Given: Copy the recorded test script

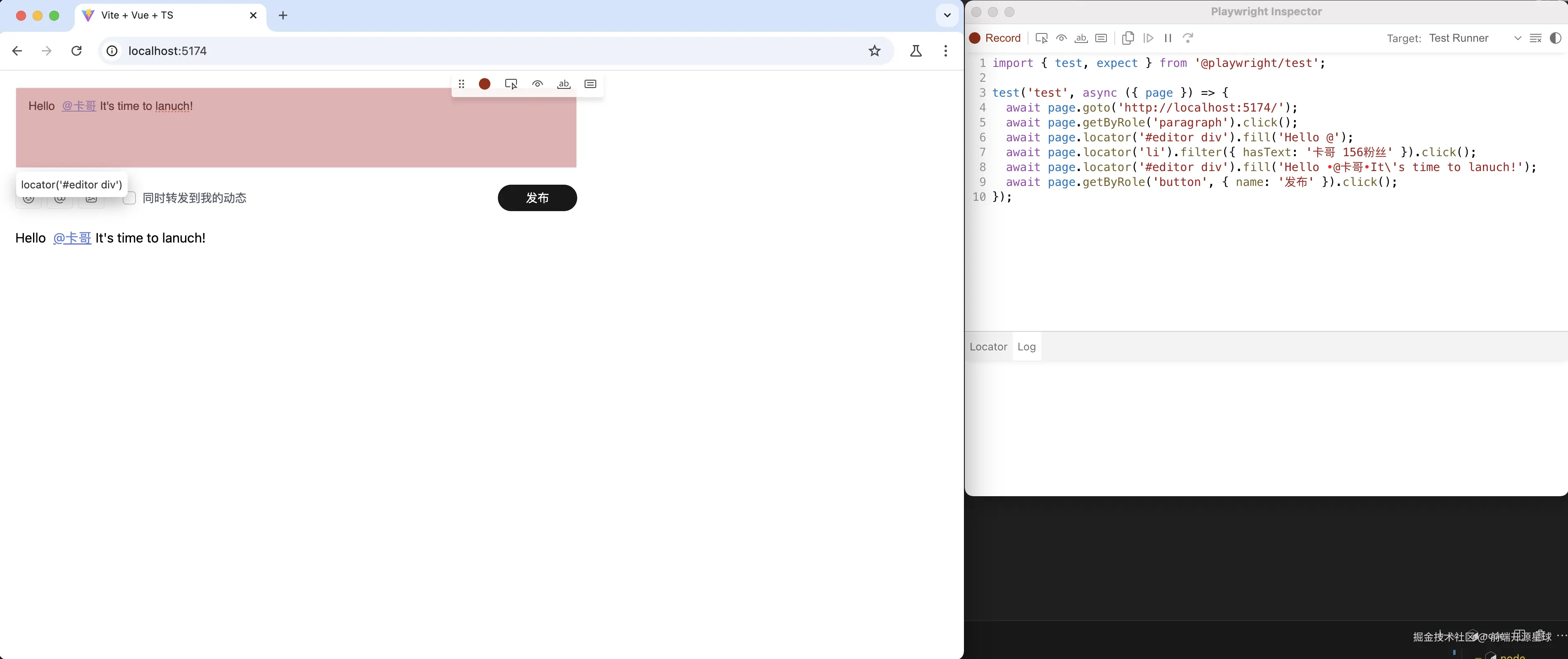Looking at the screenshot, I should (x=1128, y=38).
